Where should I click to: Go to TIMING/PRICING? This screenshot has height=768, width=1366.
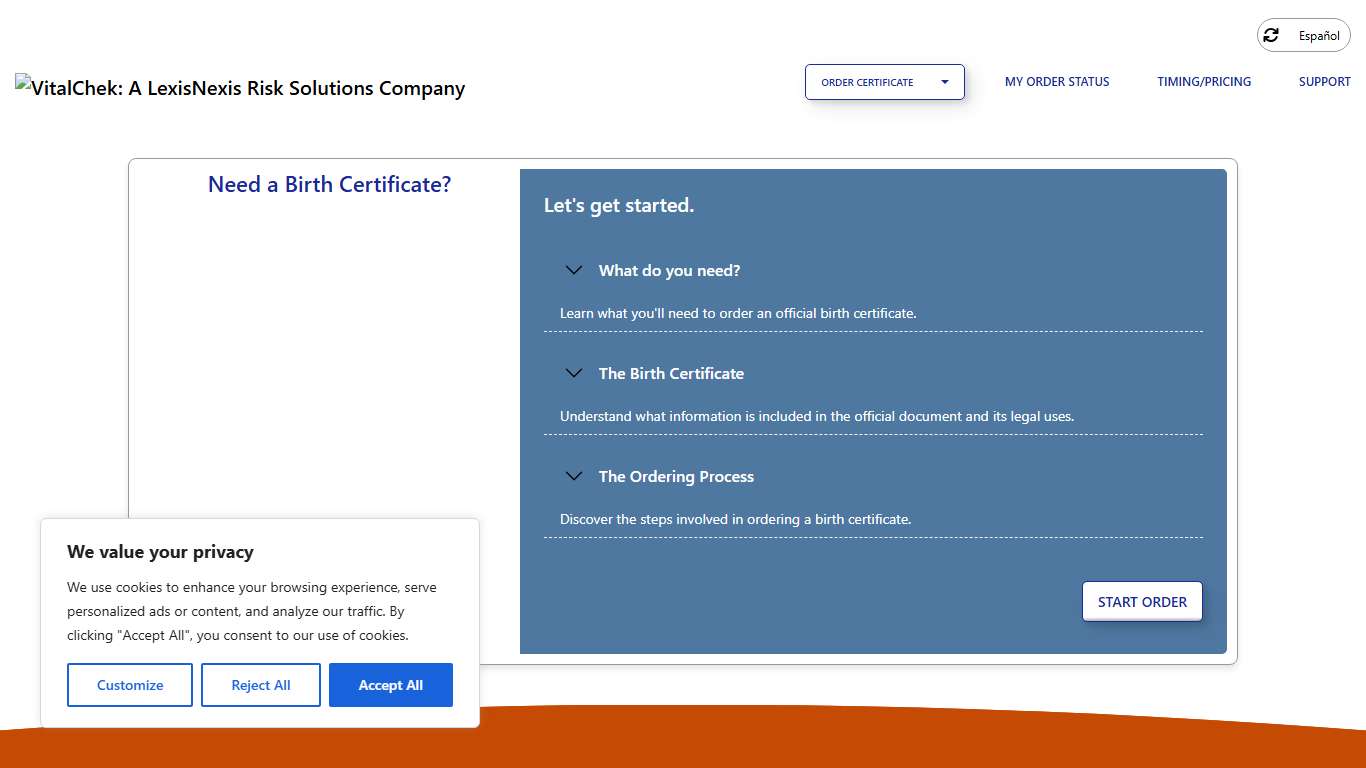(1204, 82)
